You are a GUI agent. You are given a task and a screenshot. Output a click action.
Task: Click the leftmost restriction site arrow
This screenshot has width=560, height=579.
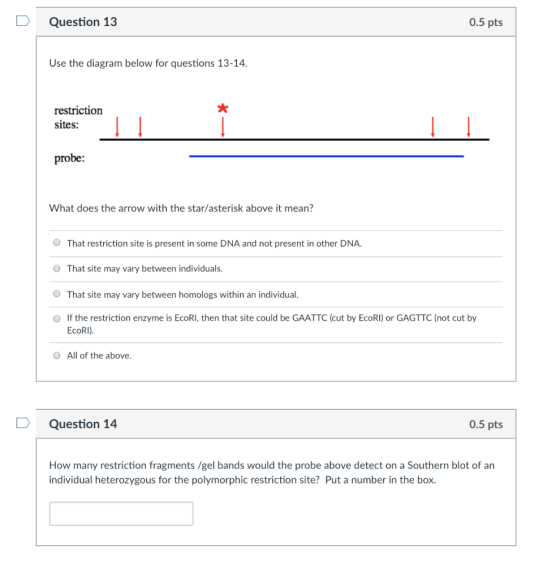(117, 127)
